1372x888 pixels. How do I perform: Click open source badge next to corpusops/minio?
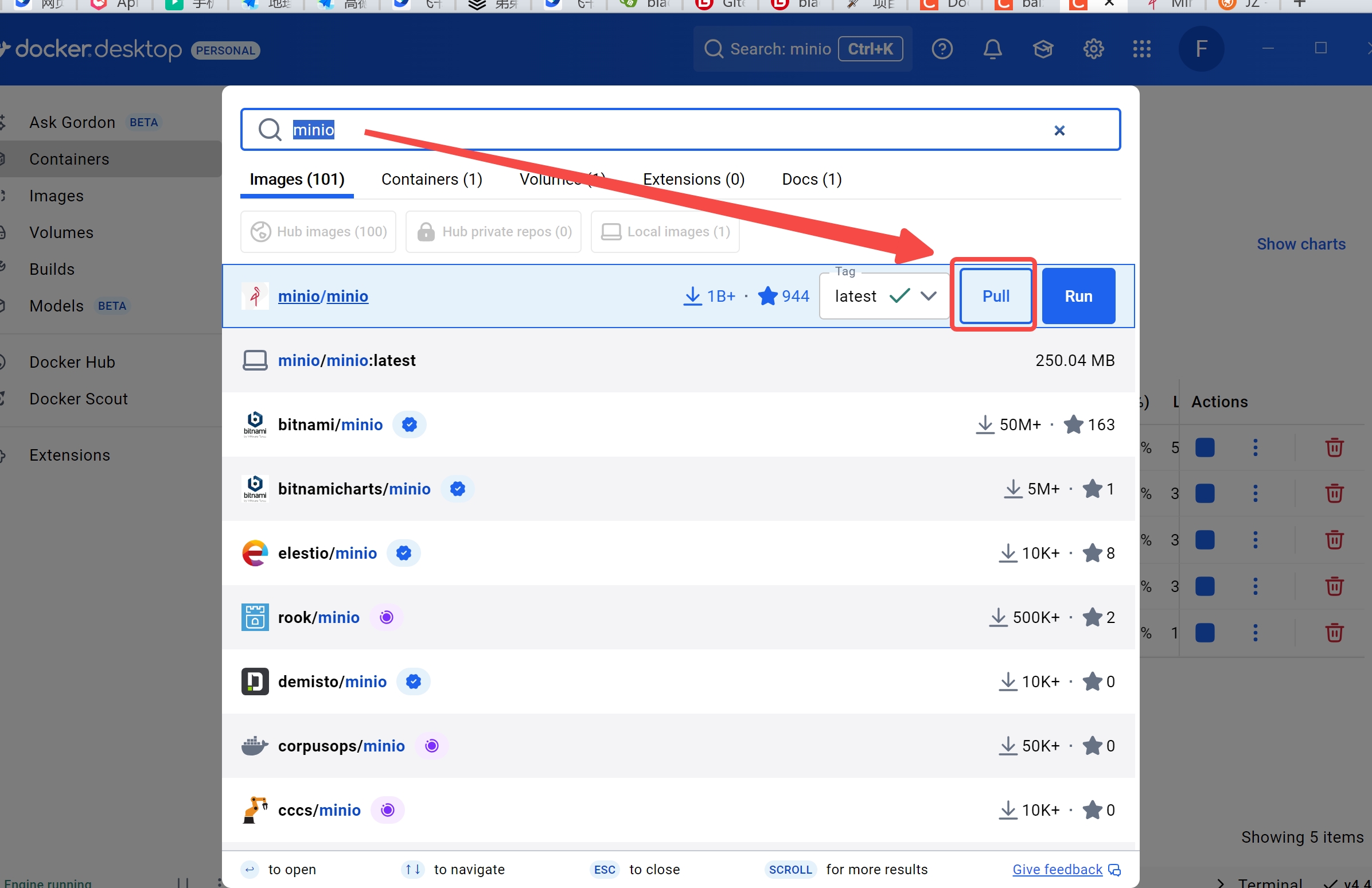tap(432, 746)
